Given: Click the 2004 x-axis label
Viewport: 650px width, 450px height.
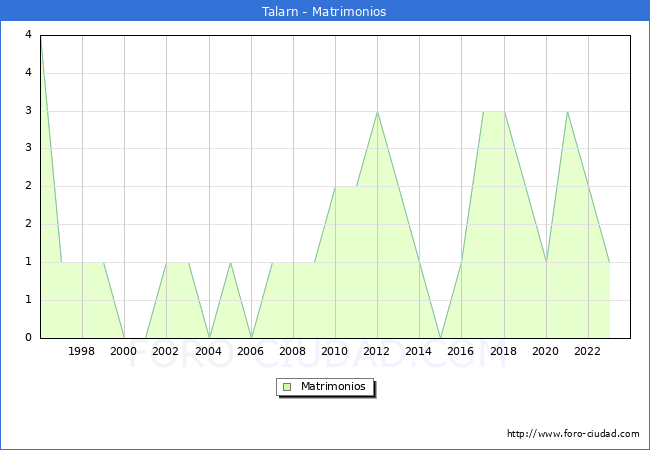Looking at the screenshot, I should click(x=209, y=351).
